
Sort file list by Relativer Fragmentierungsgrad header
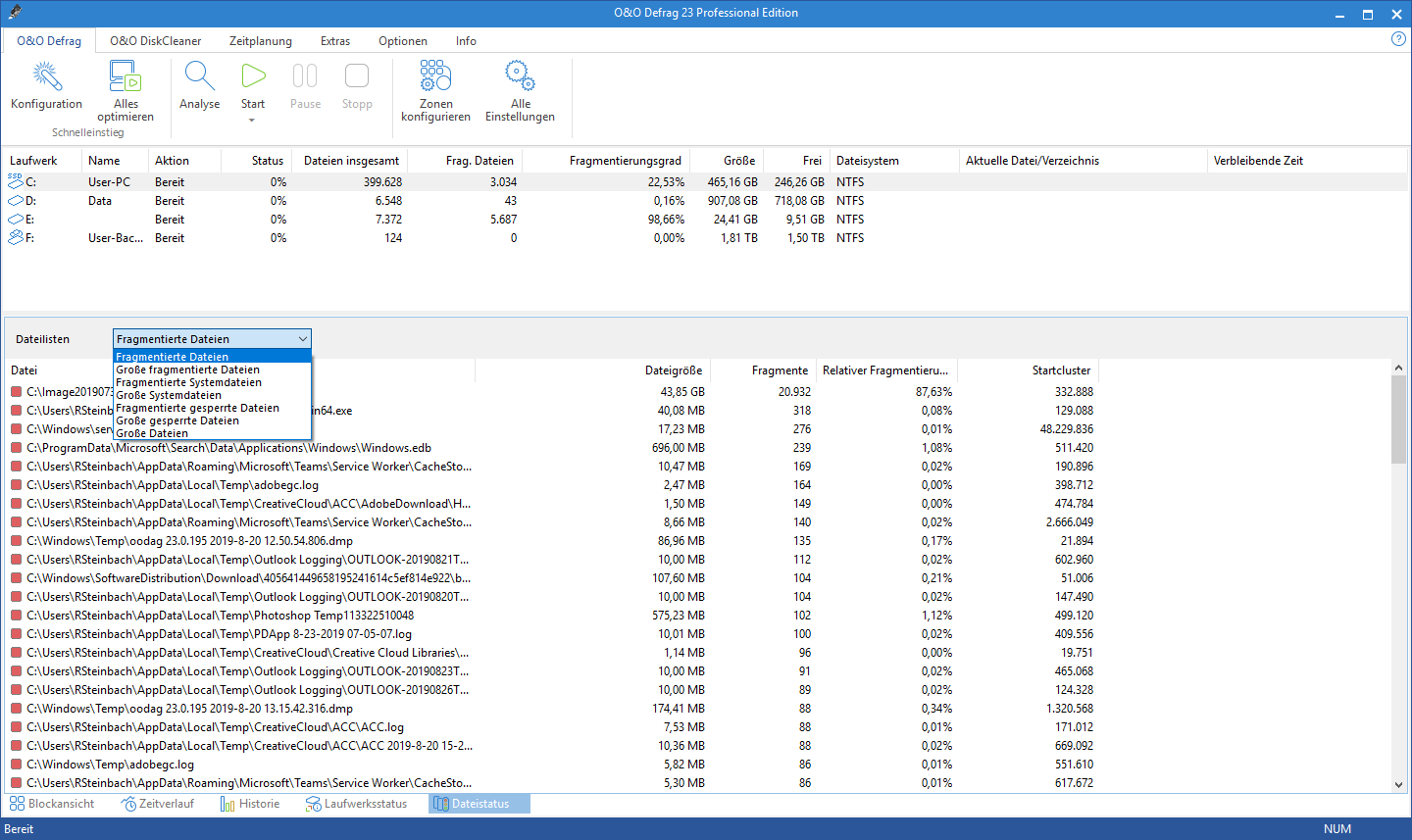coord(886,371)
